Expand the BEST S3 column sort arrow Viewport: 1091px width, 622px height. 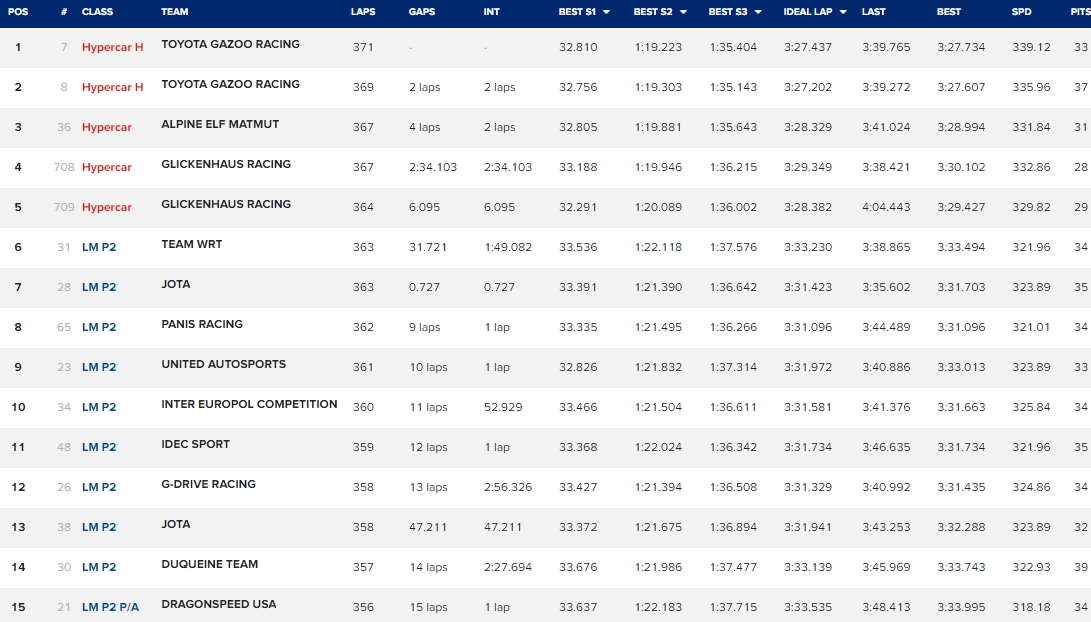tap(758, 13)
